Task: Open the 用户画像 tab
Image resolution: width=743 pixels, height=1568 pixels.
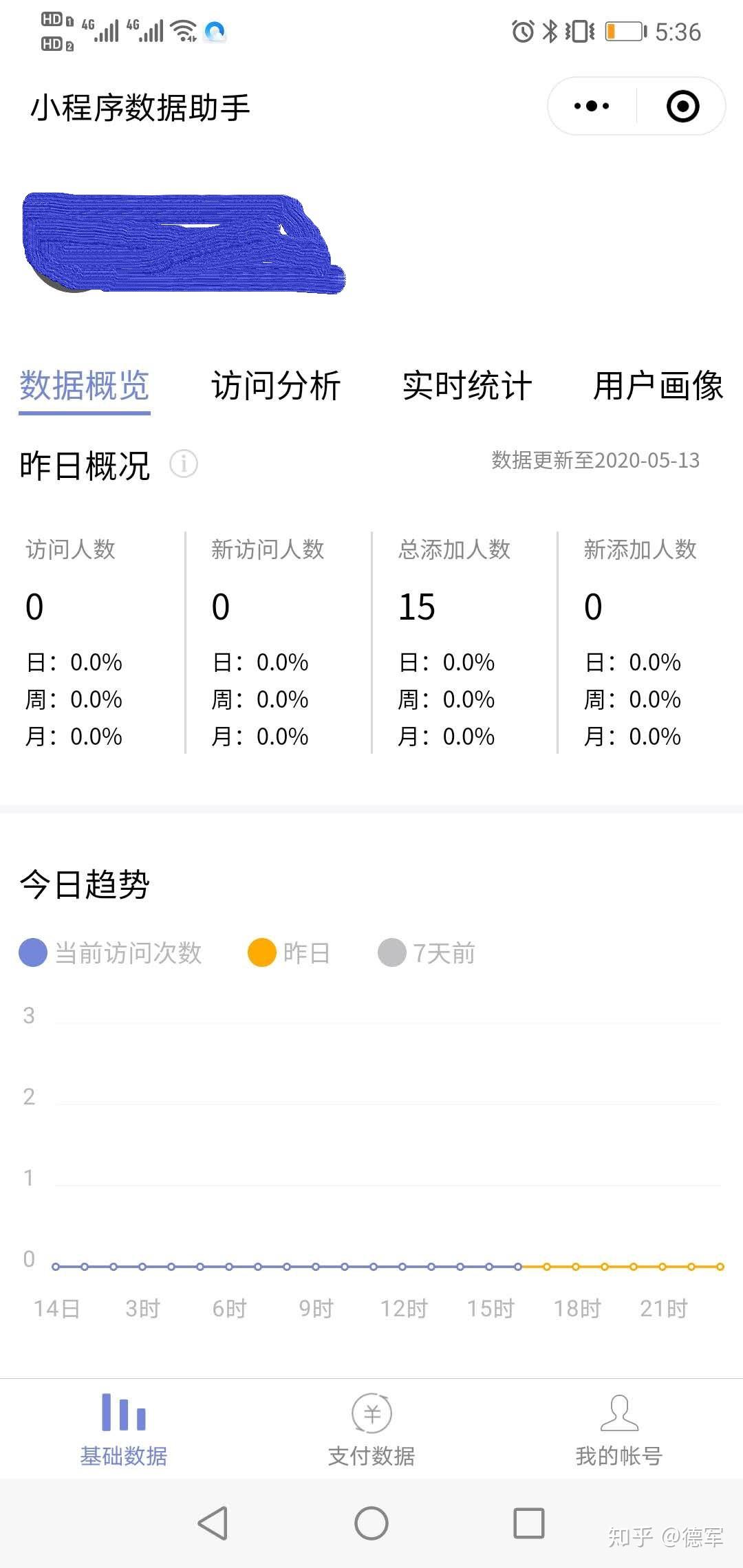Action: click(x=658, y=385)
